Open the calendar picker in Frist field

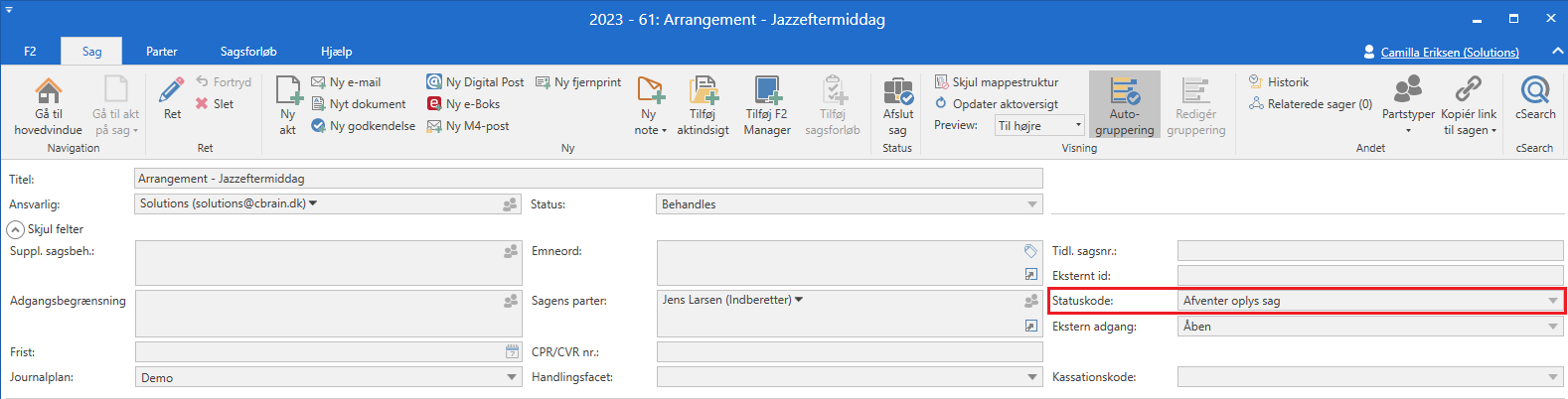tap(512, 351)
